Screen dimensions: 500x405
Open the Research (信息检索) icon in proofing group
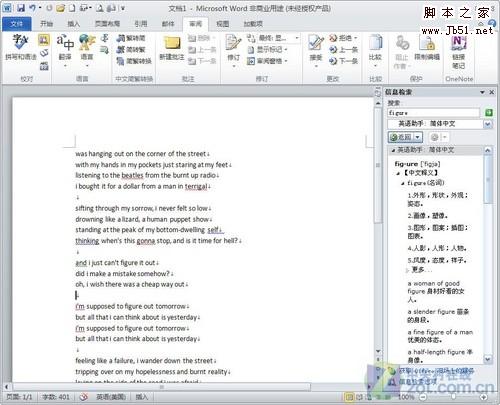coord(44,41)
